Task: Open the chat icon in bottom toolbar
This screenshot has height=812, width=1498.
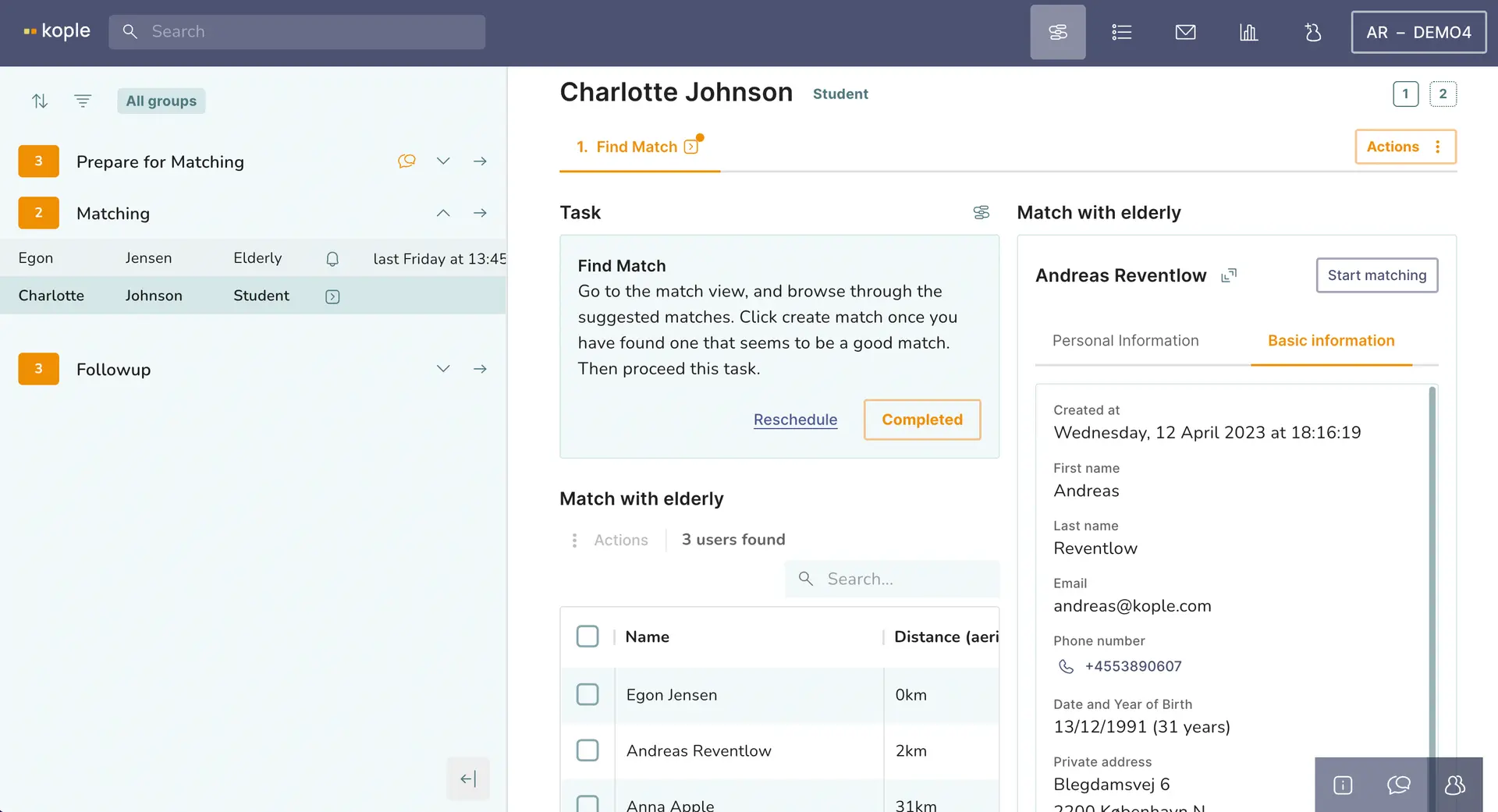Action: click(1399, 785)
